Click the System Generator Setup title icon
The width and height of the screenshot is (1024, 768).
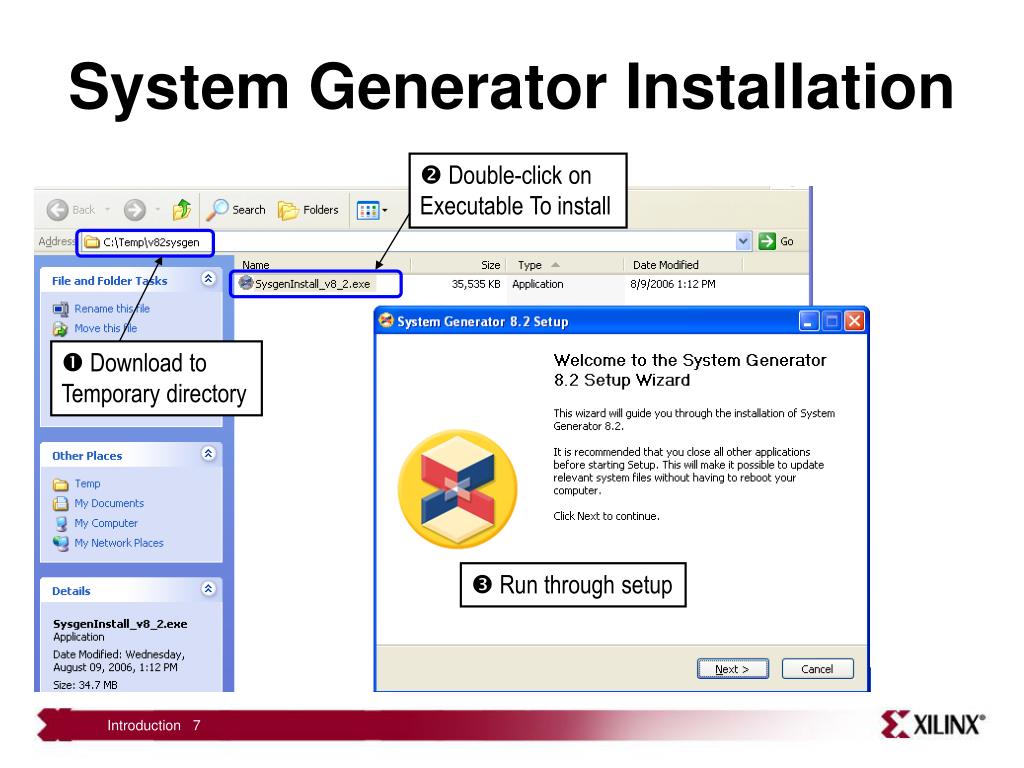pos(387,321)
